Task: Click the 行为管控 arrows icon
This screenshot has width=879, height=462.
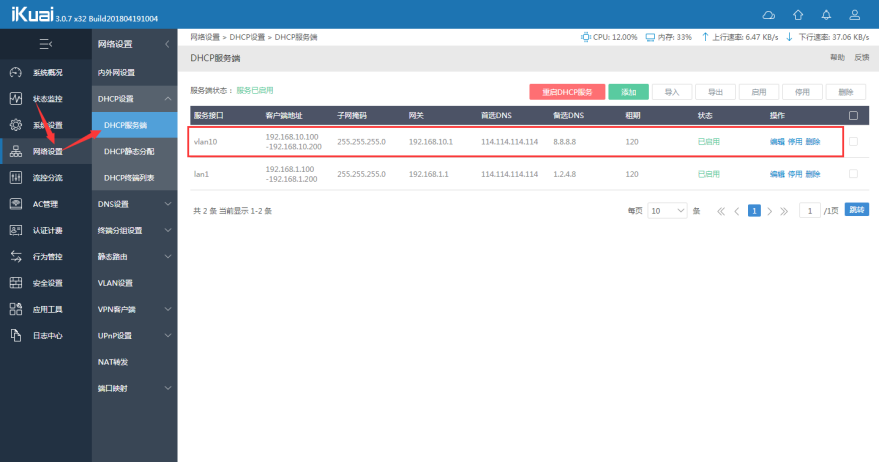Action: pos(16,256)
